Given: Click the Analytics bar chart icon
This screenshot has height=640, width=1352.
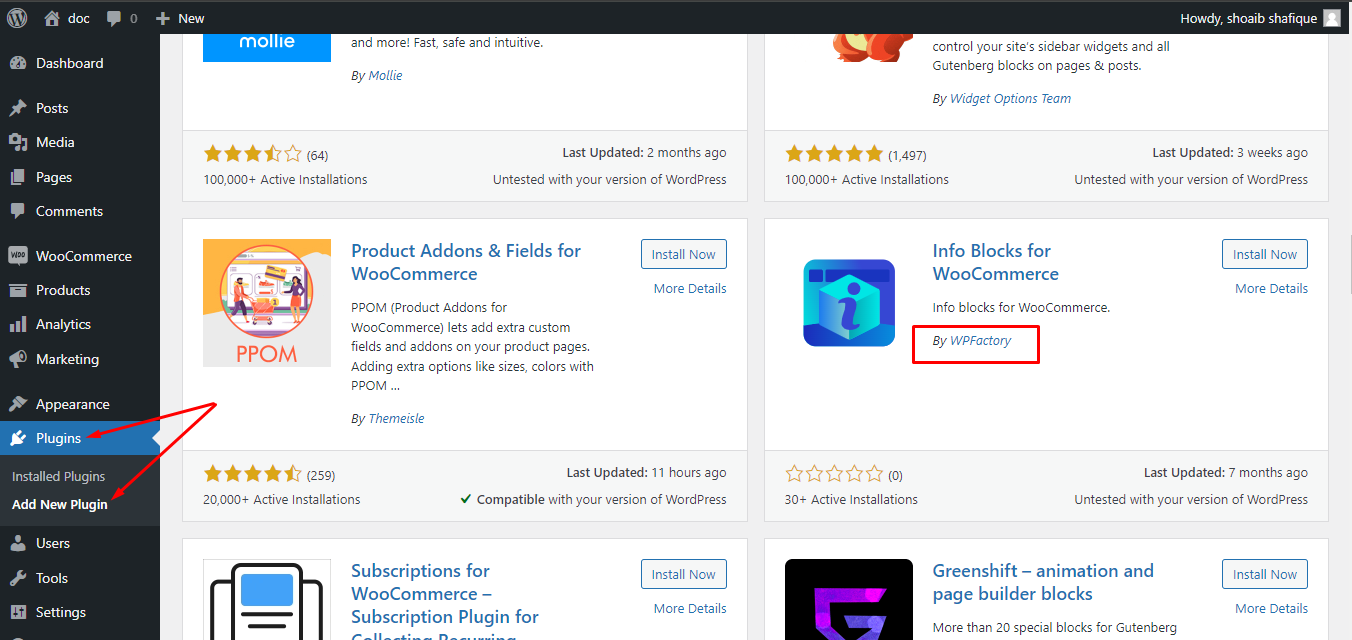Looking at the screenshot, I should click(x=18, y=324).
